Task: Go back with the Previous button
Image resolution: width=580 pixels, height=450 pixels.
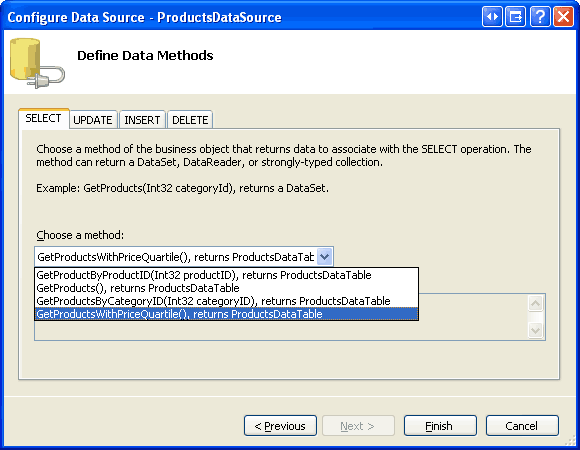Action: (x=280, y=426)
